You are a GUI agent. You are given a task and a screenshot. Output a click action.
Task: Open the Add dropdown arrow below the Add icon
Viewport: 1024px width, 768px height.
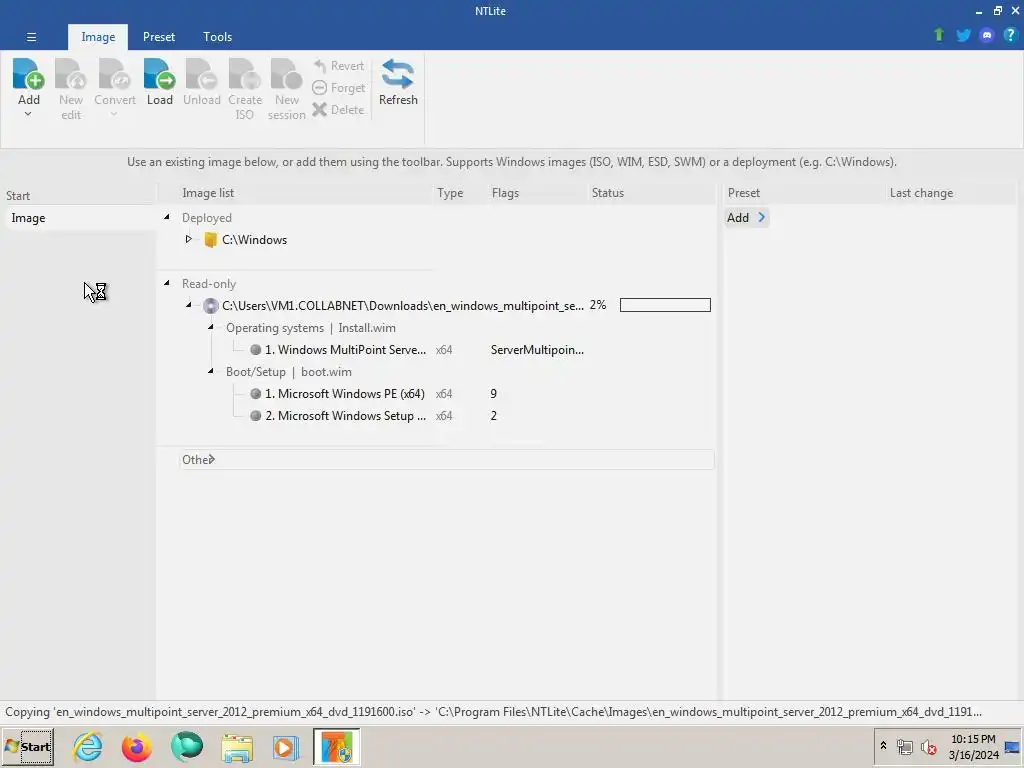28,114
